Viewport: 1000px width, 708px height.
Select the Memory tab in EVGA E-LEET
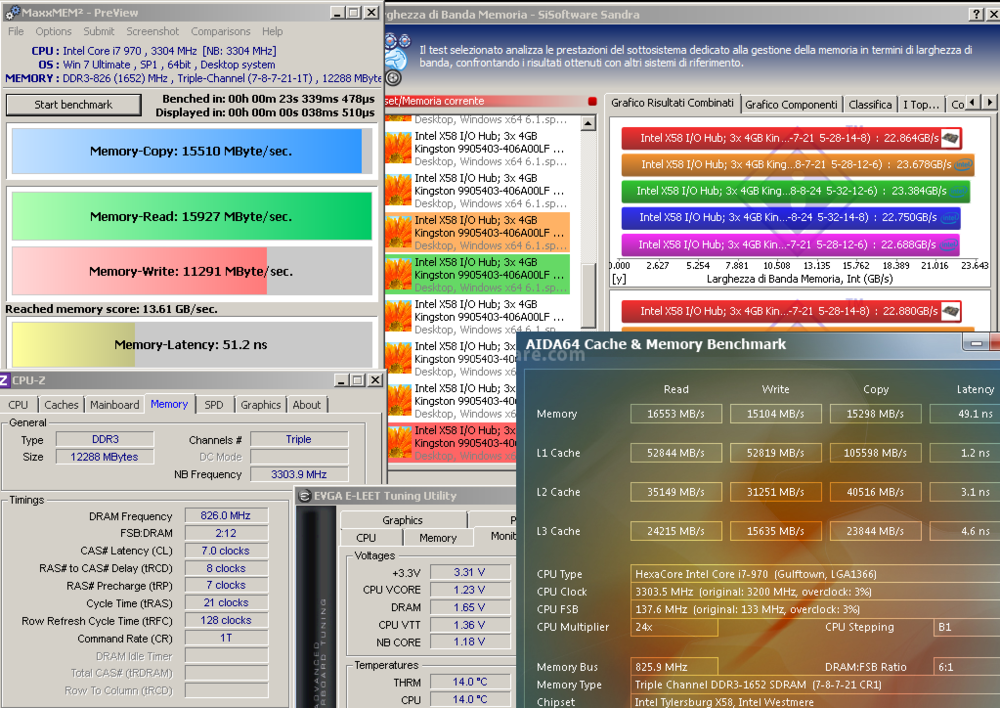(x=438, y=538)
